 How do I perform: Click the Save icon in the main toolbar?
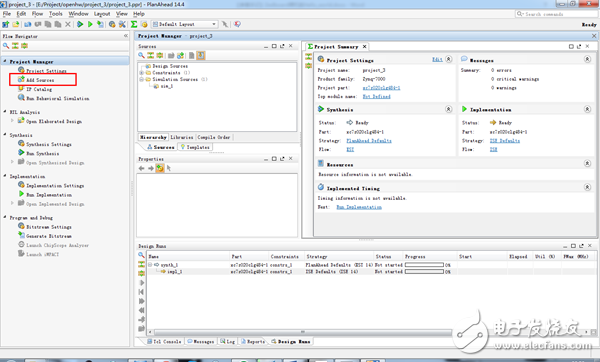[x=28, y=24]
